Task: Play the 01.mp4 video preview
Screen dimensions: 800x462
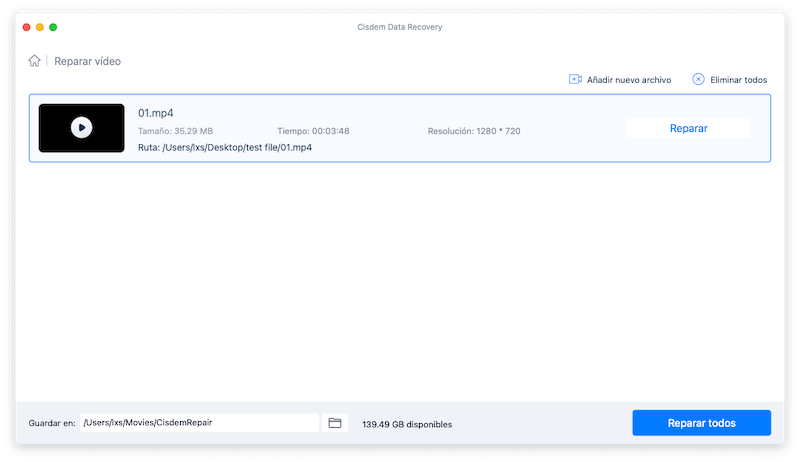Action: click(x=82, y=127)
